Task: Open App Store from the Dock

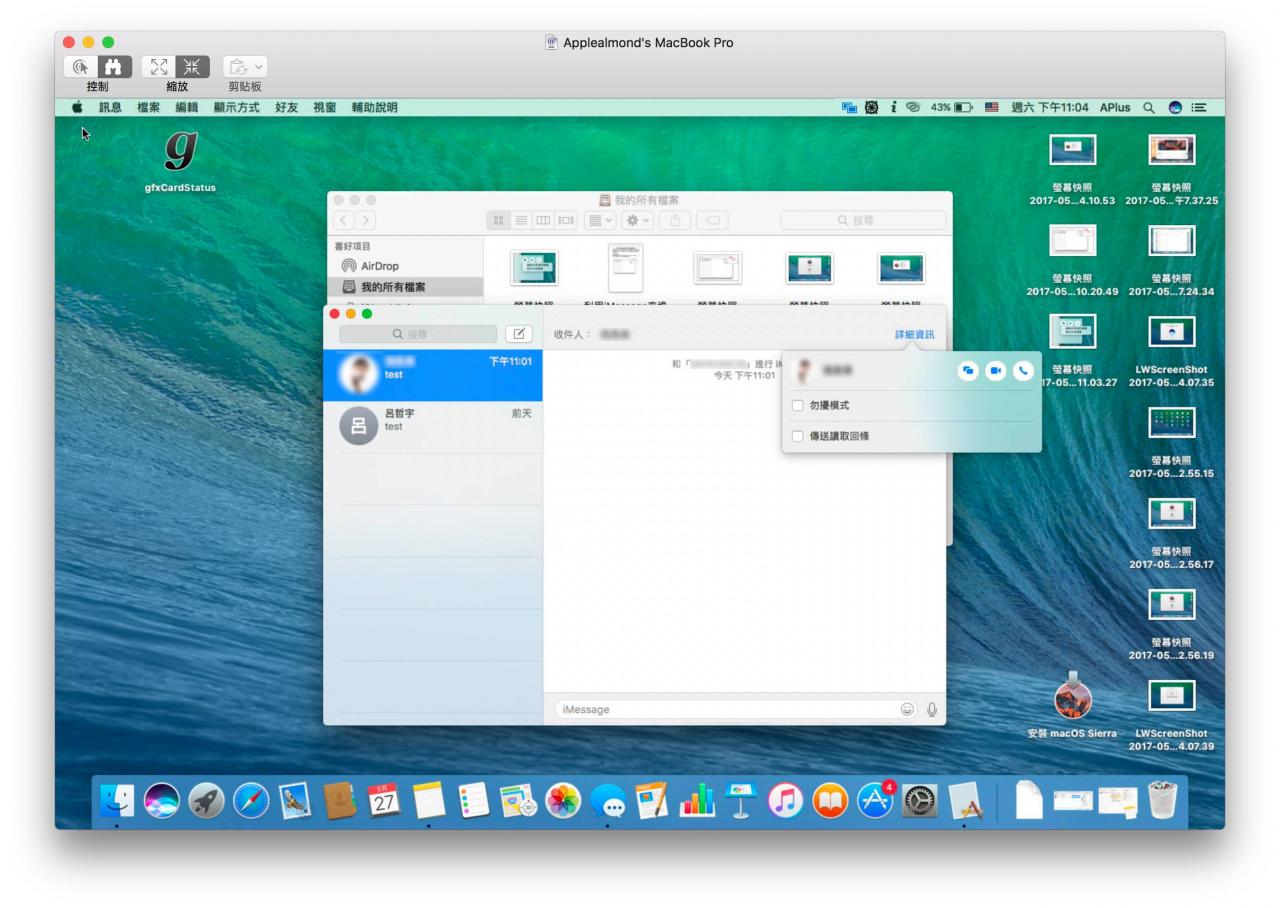Action: tap(875, 800)
